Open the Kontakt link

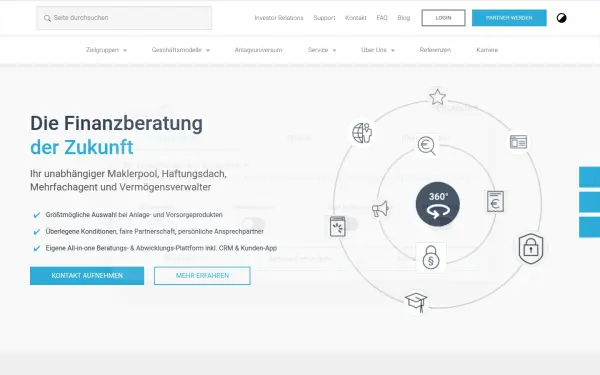355,18
